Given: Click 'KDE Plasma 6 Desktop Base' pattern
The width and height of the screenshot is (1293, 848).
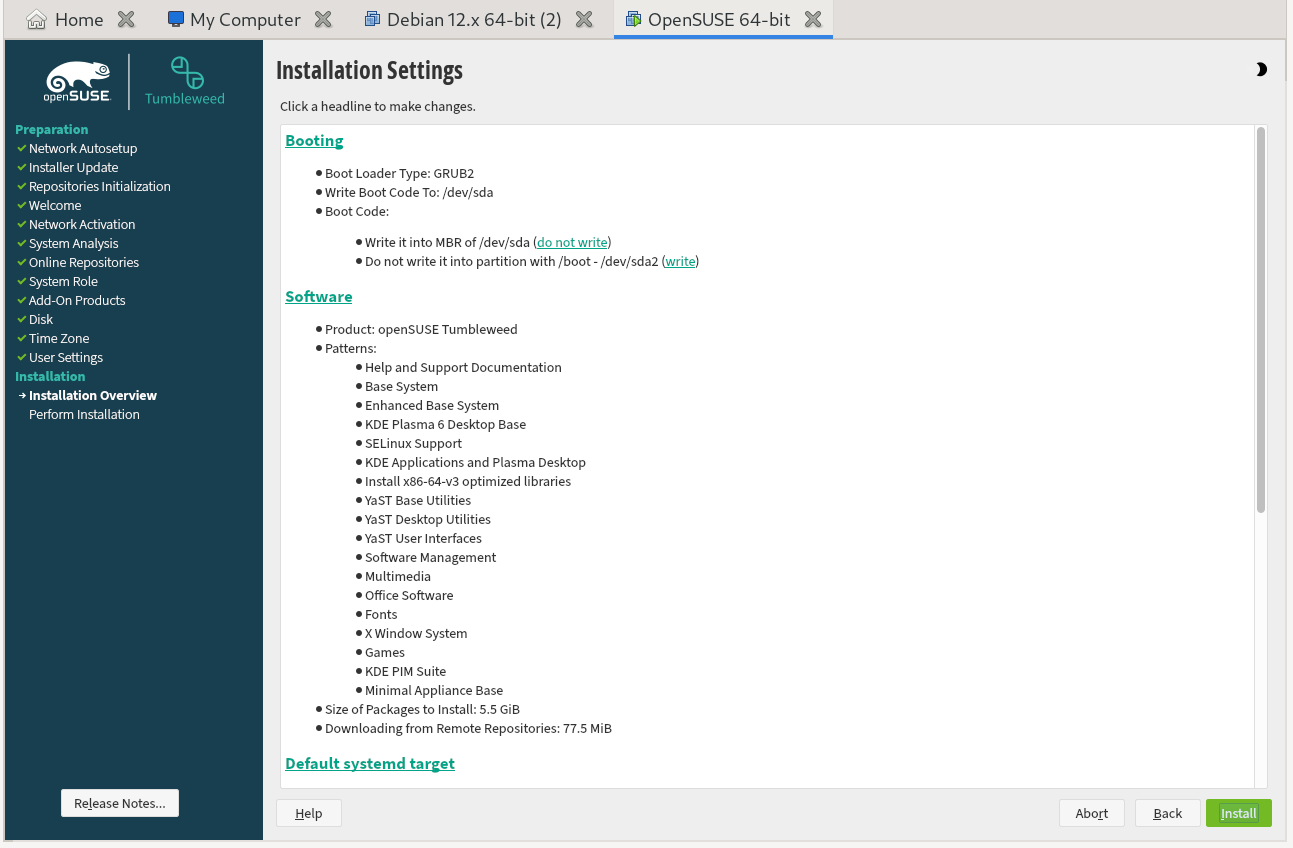Looking at the screenshot, I should pos(445,425).
